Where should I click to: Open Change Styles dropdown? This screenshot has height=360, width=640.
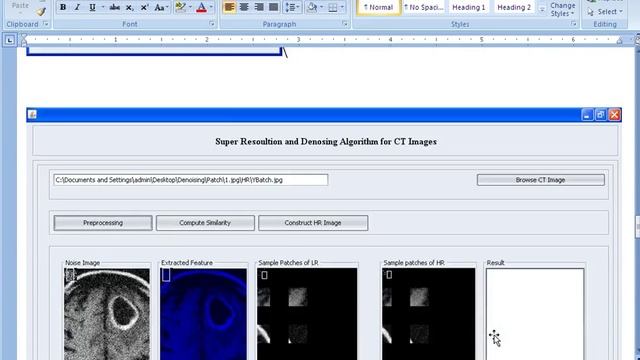pos(562,9)
